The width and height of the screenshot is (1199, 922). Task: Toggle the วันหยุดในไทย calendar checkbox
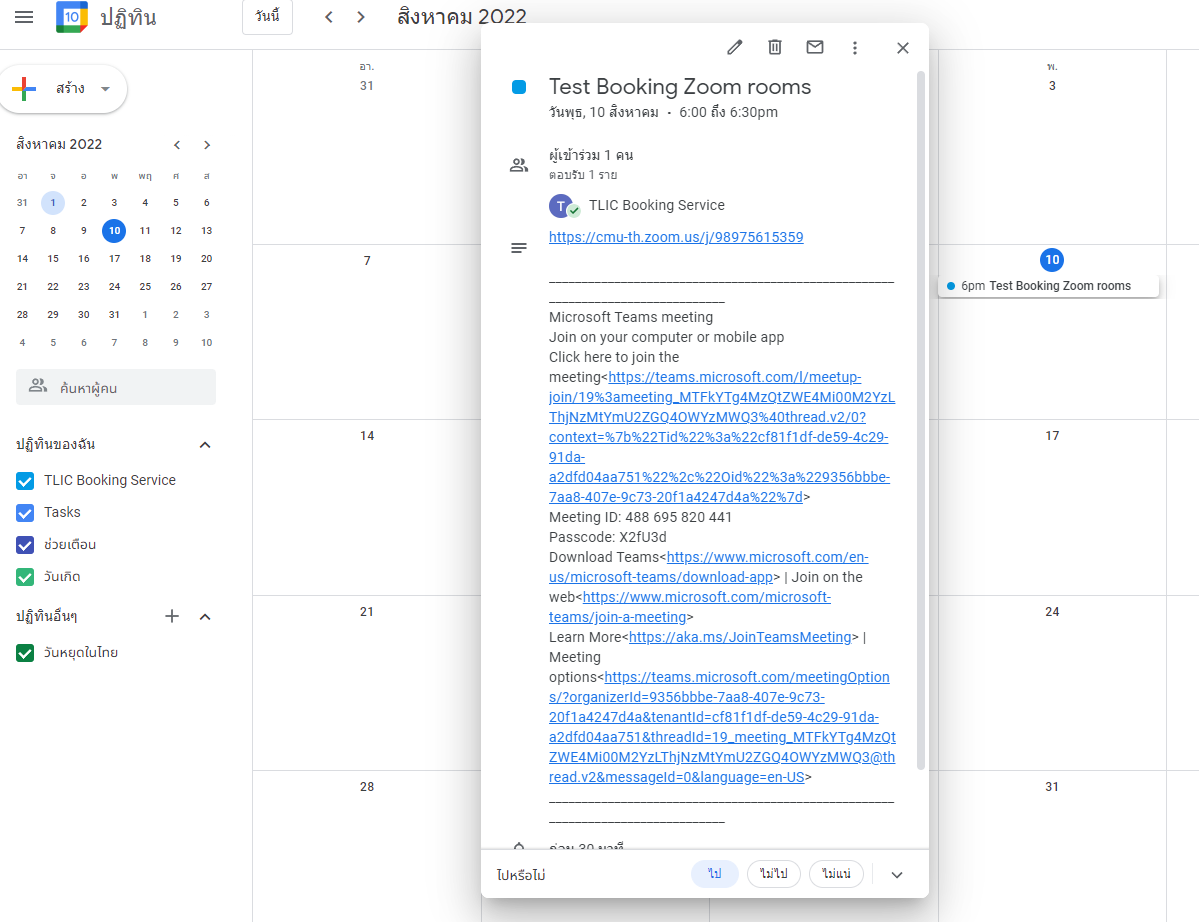point(25,653)
